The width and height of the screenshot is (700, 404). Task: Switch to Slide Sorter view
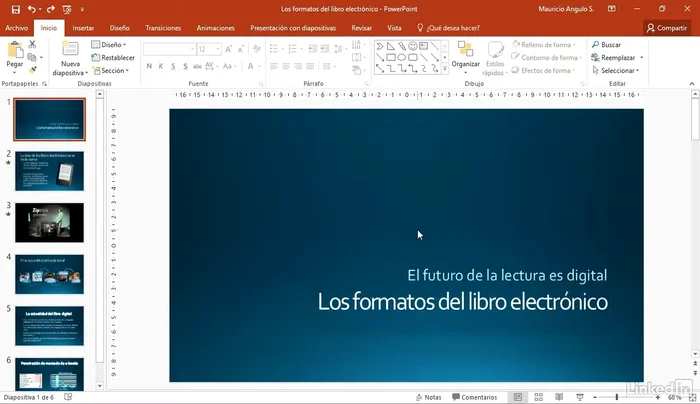[x=539, y=397]
